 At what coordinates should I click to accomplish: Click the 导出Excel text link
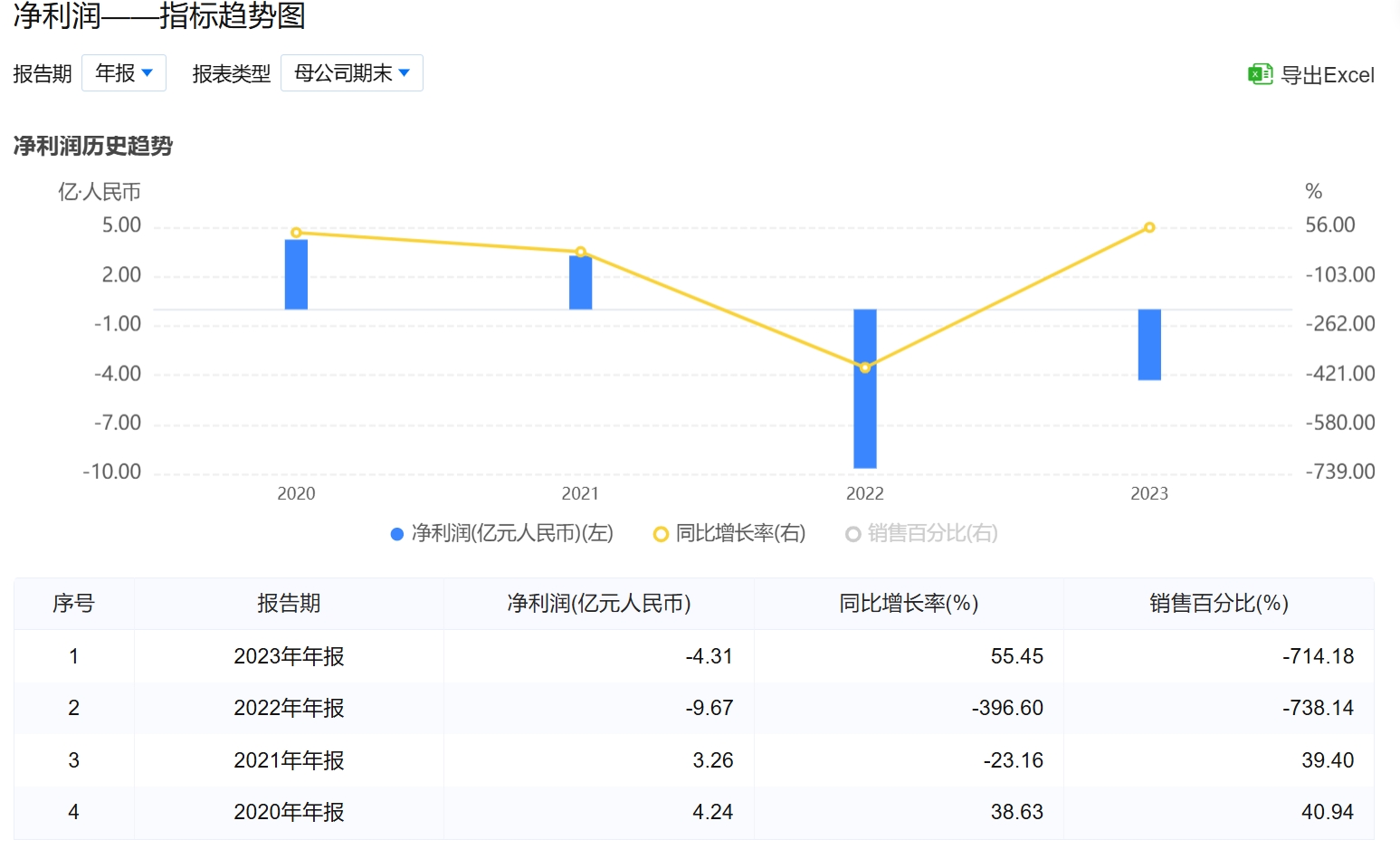(x=1327, y=75)
